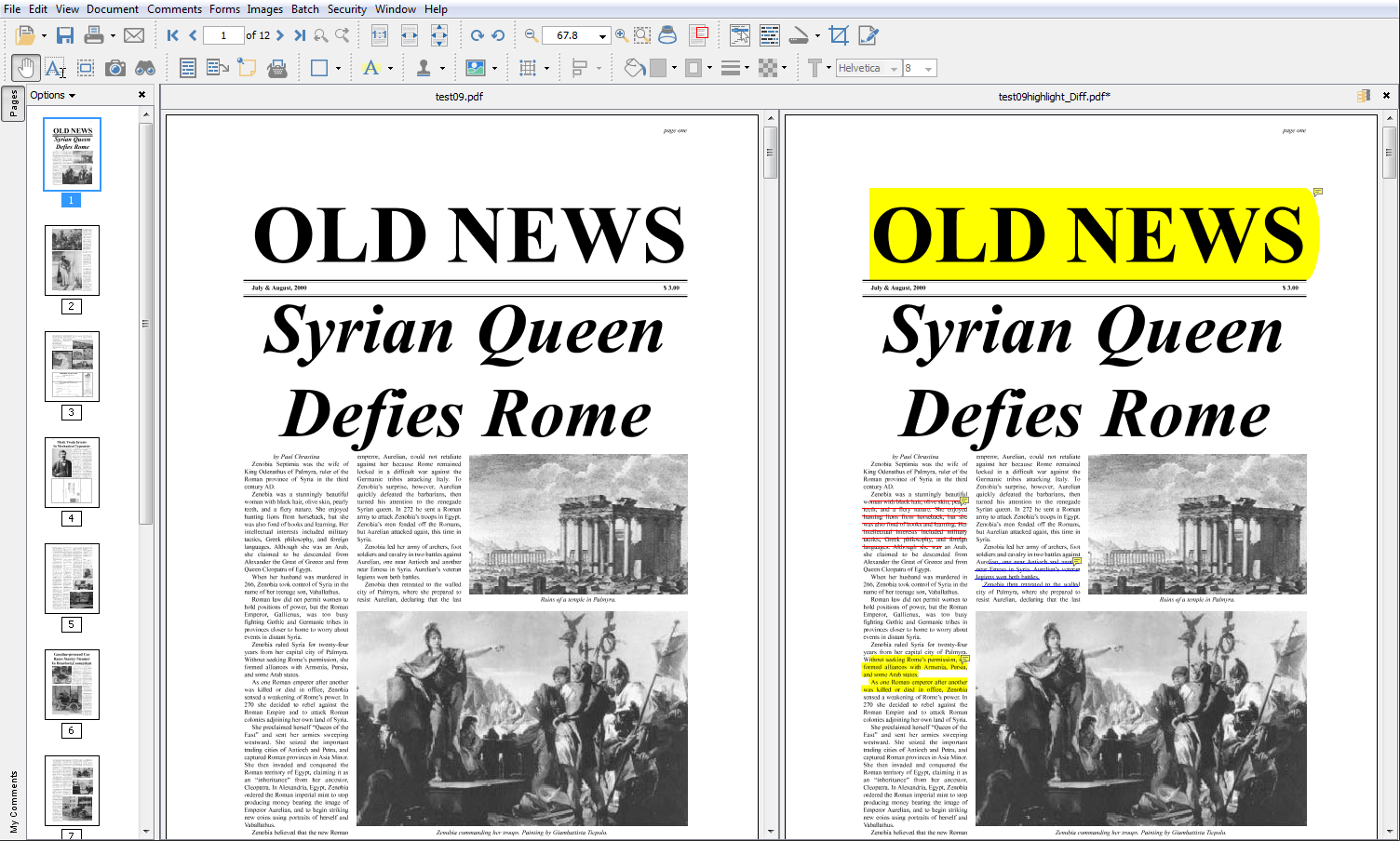Expand the Stamp tool dropdown arrow
Viewport: 1400px width, 841px height.
(442, 68)
